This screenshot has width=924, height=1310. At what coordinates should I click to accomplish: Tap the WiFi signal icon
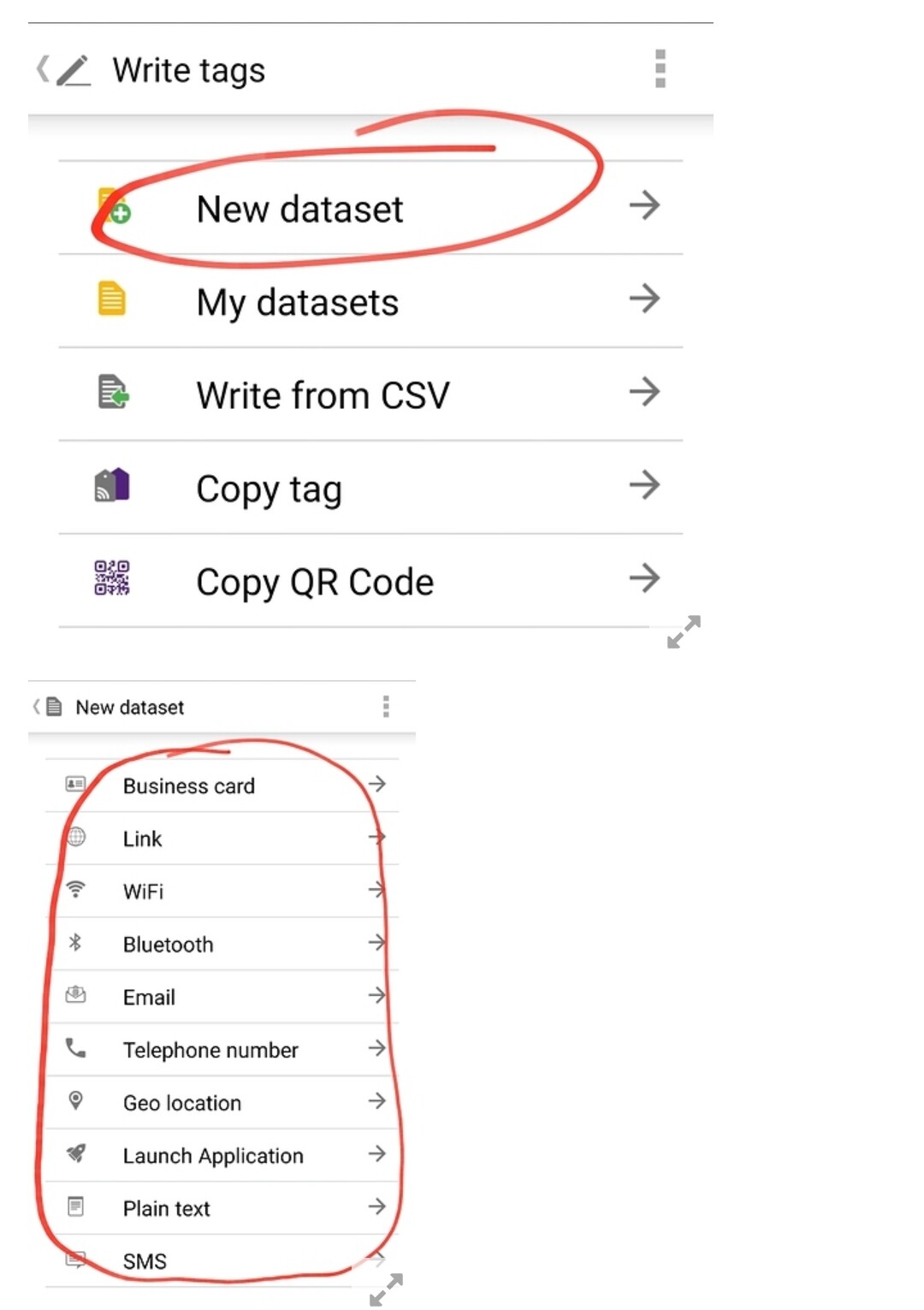[76, 889]
